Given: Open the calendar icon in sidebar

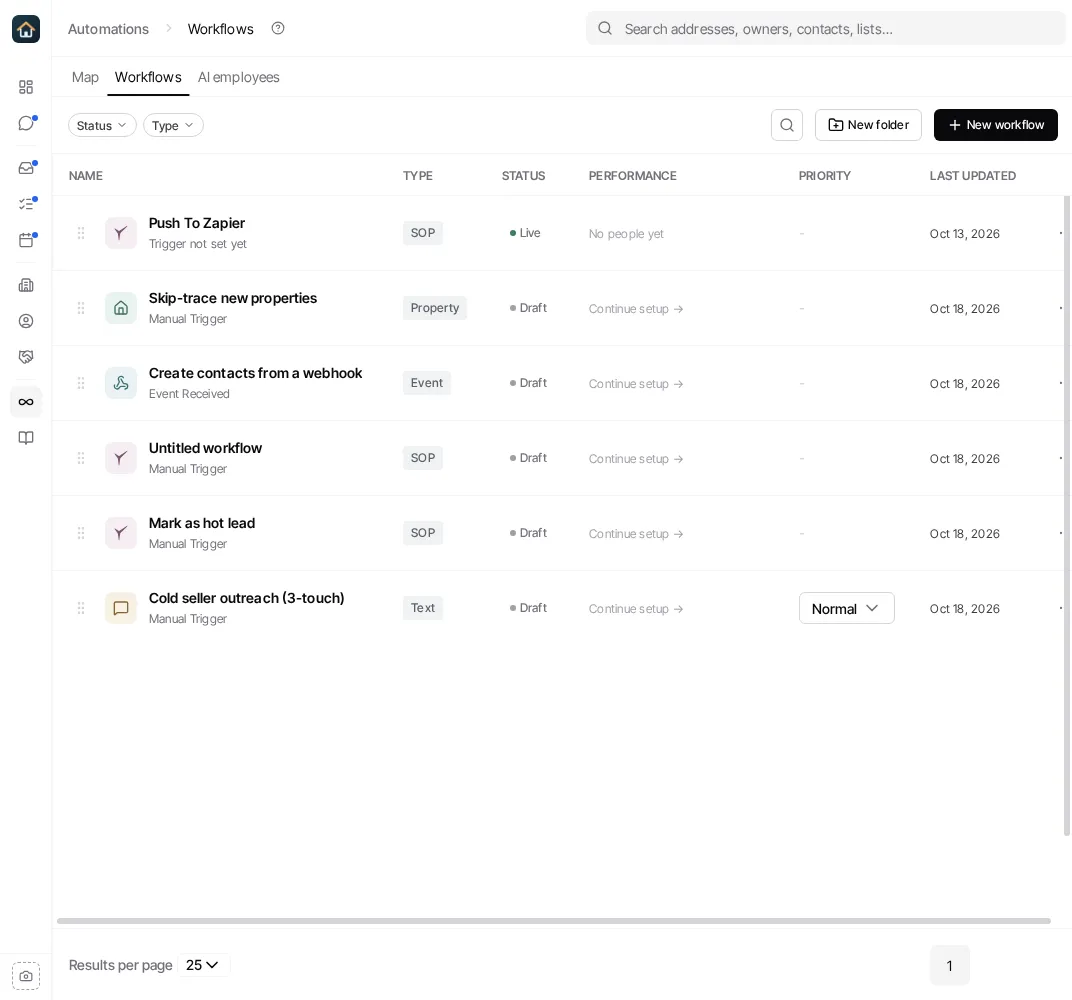Looking at the screenshot, I should tap(26, 240).
